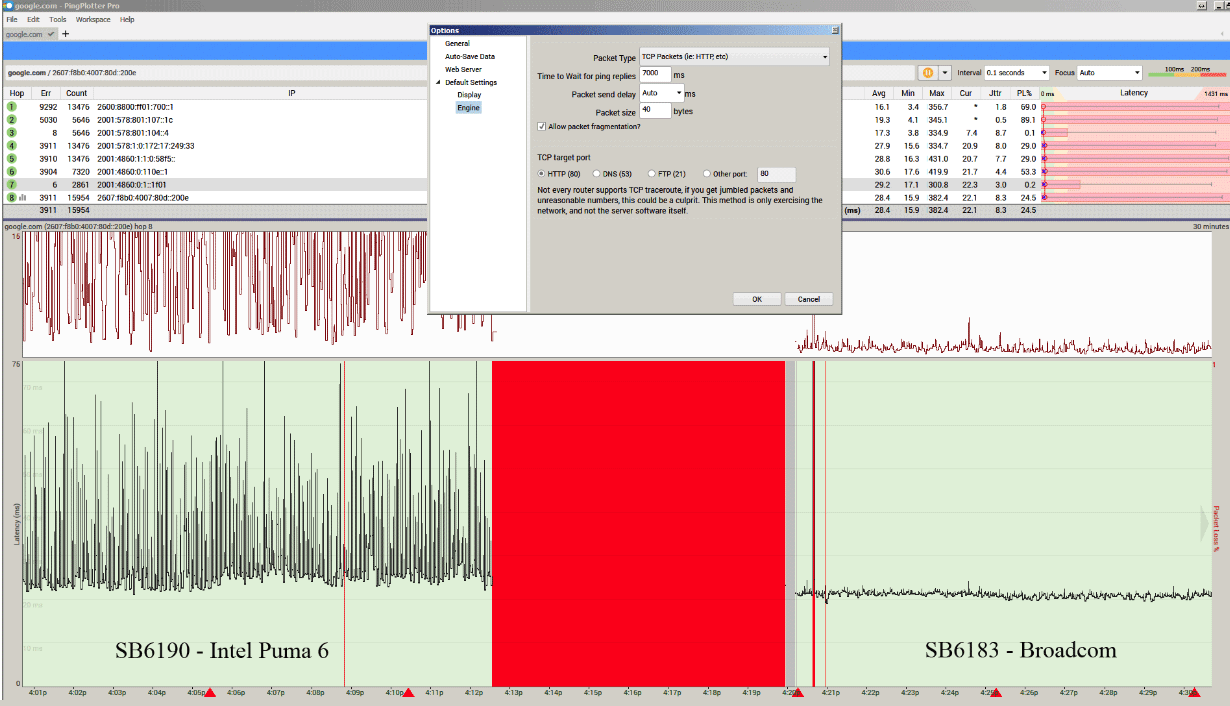Click the red warning triangle near 4:10p
Viewport: 1230px width, 706px height.
click(408, 692)
